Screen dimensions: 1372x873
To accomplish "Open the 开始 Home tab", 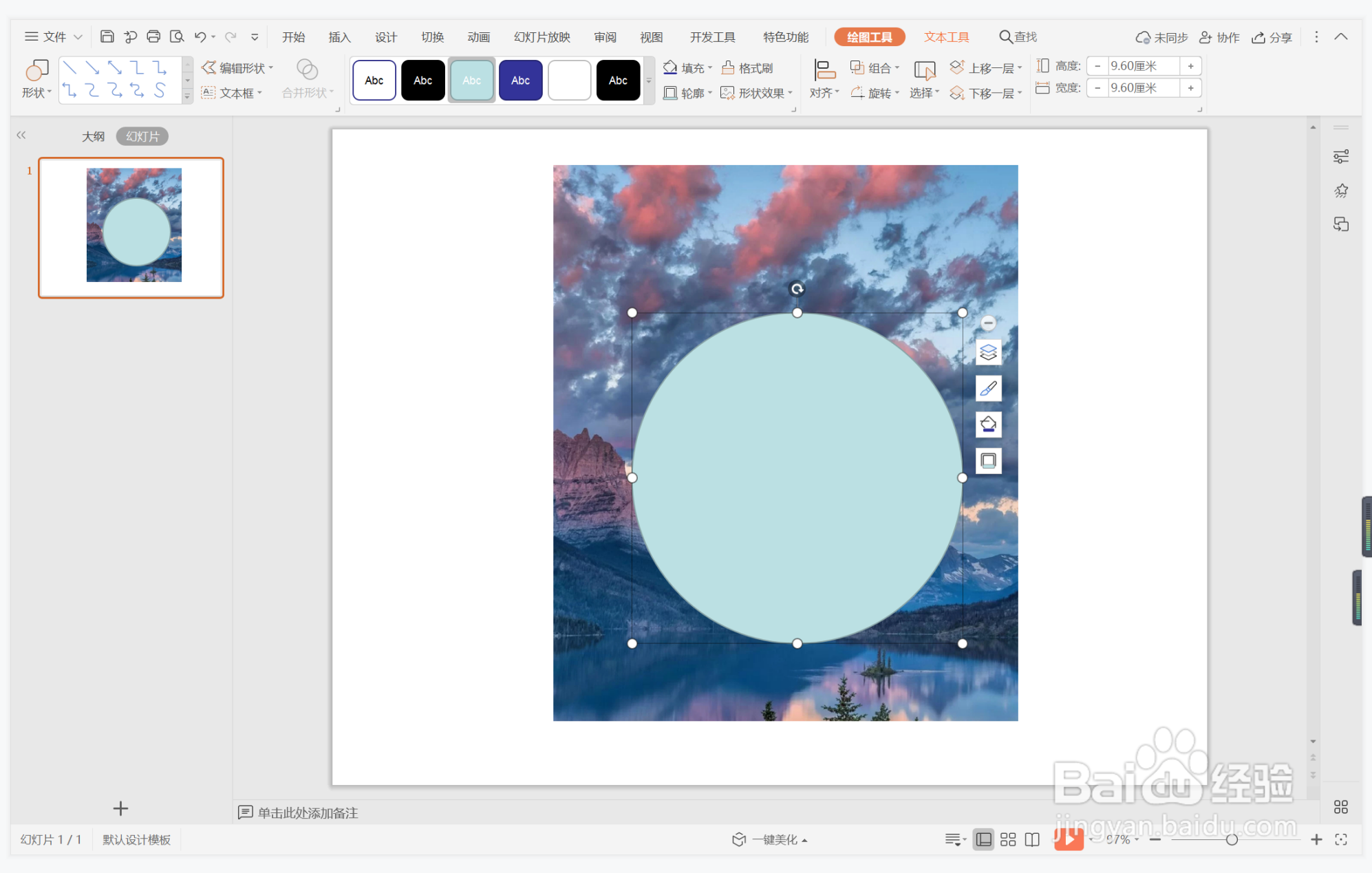I will pyautogui.click(x=293, y=37).
